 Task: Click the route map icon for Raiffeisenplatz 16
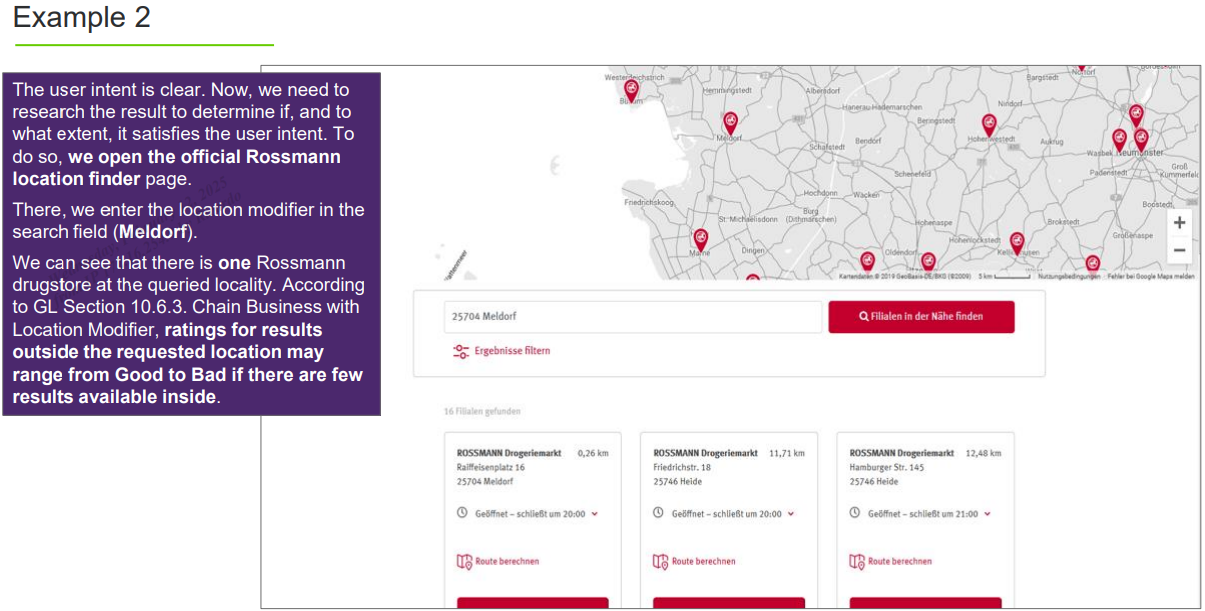point(464,562)
